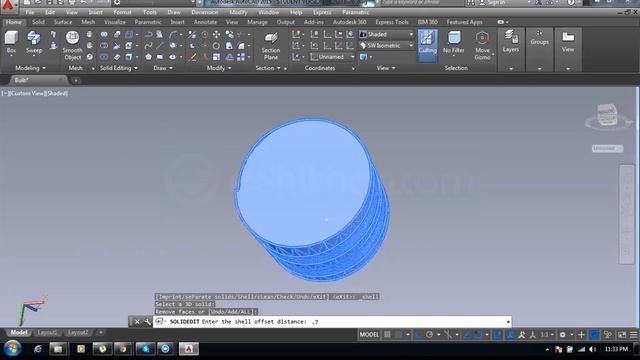Open the Featured Apps ribbon tab
640x360 pixels.
coord(464,22)
